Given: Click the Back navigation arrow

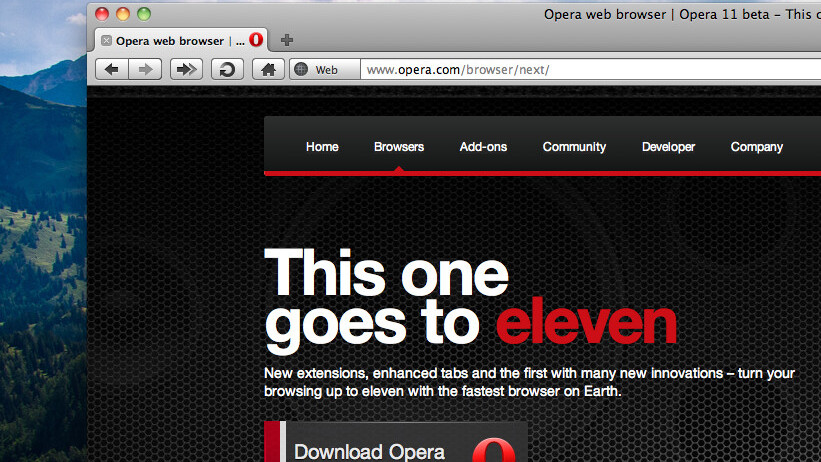Looking at the screenshot, I should point(112,69).
